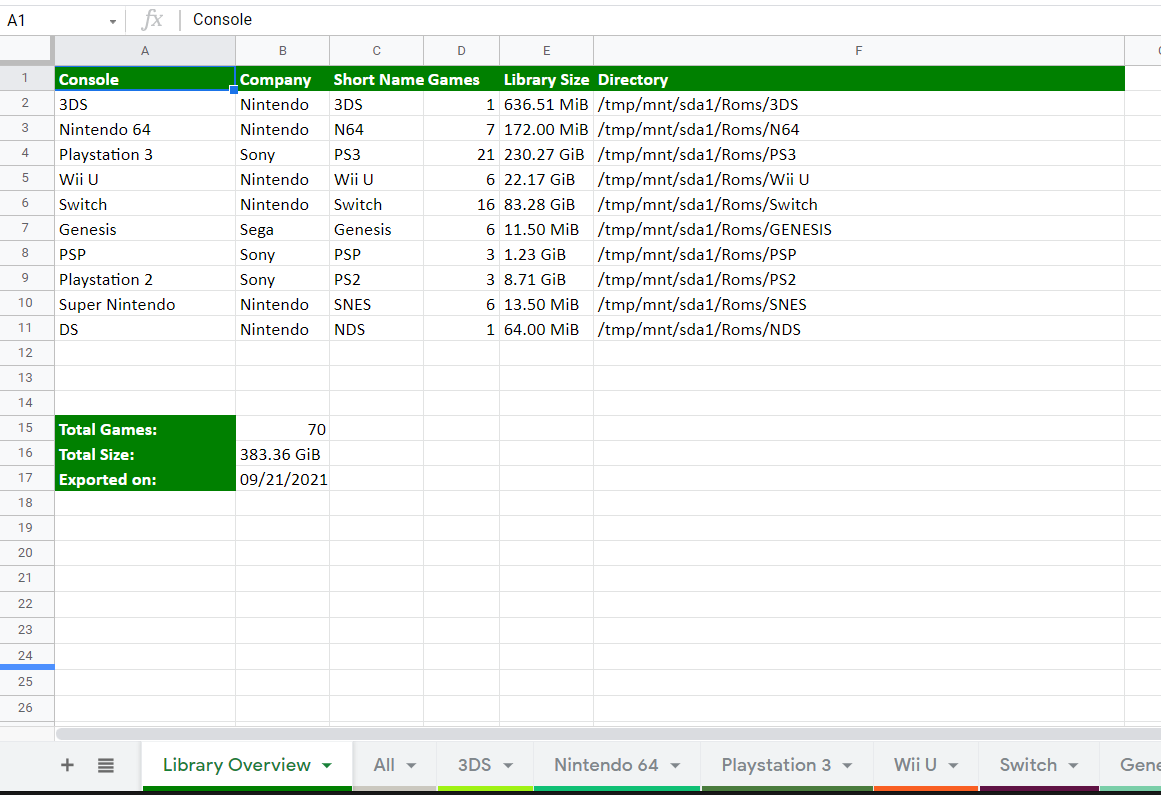Select the Super Nintendo console cell
Image resolution: width=1161 pixels, height=795 pixels.
(x=145, y=305)
